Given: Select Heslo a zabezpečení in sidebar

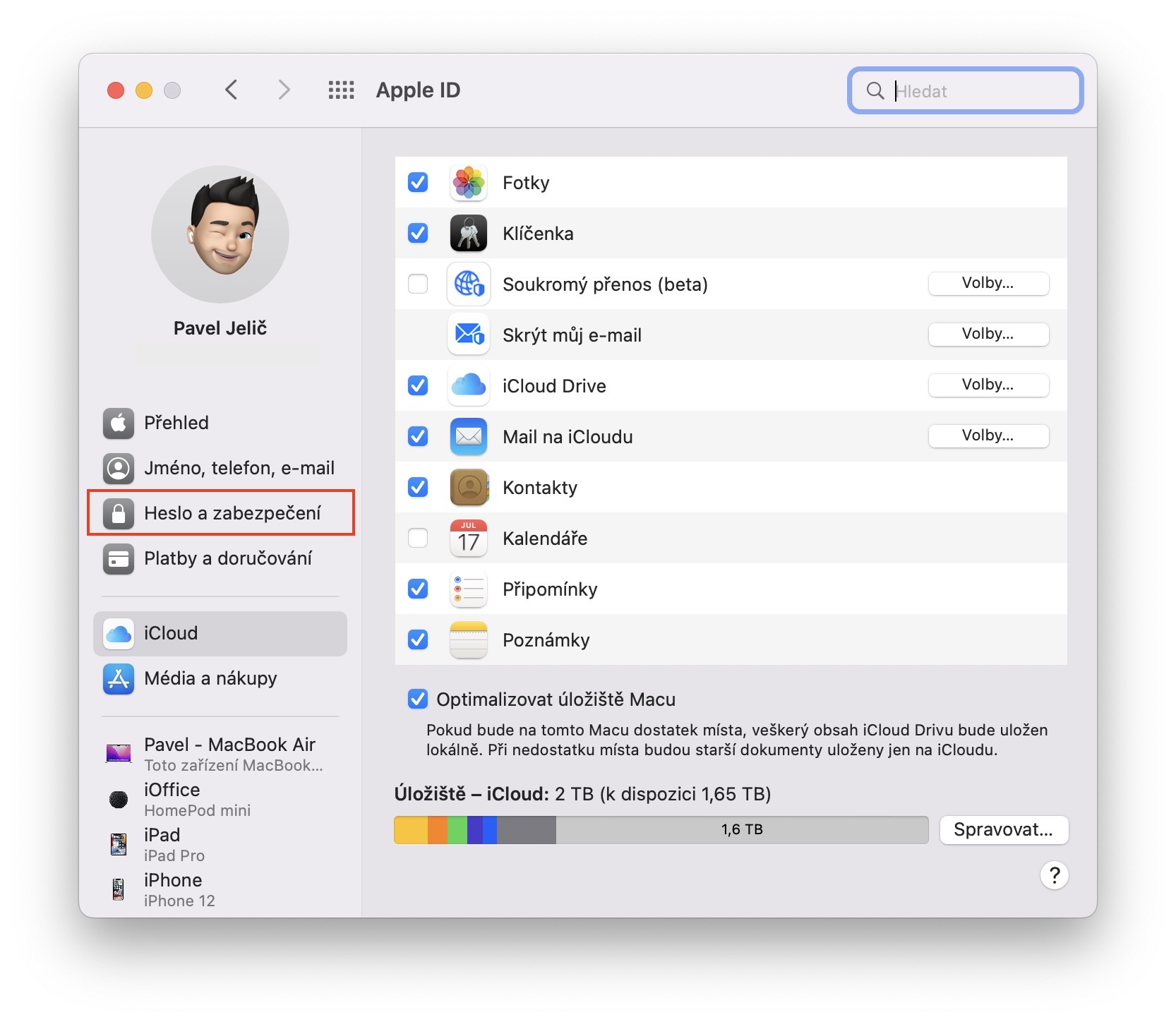Looking at the screenshot, I should coord(220,513).
